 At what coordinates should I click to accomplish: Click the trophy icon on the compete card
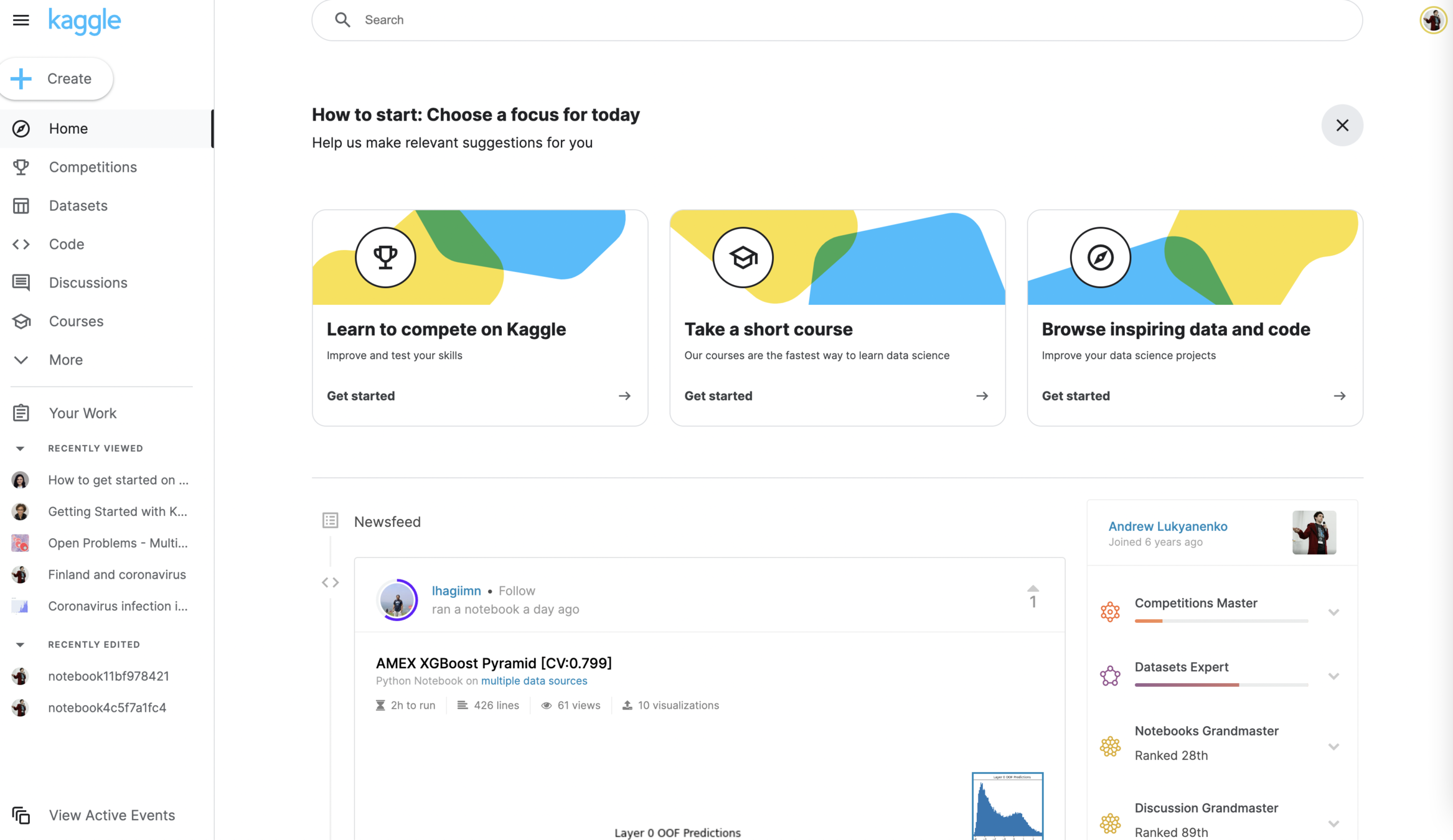(385, 257)
